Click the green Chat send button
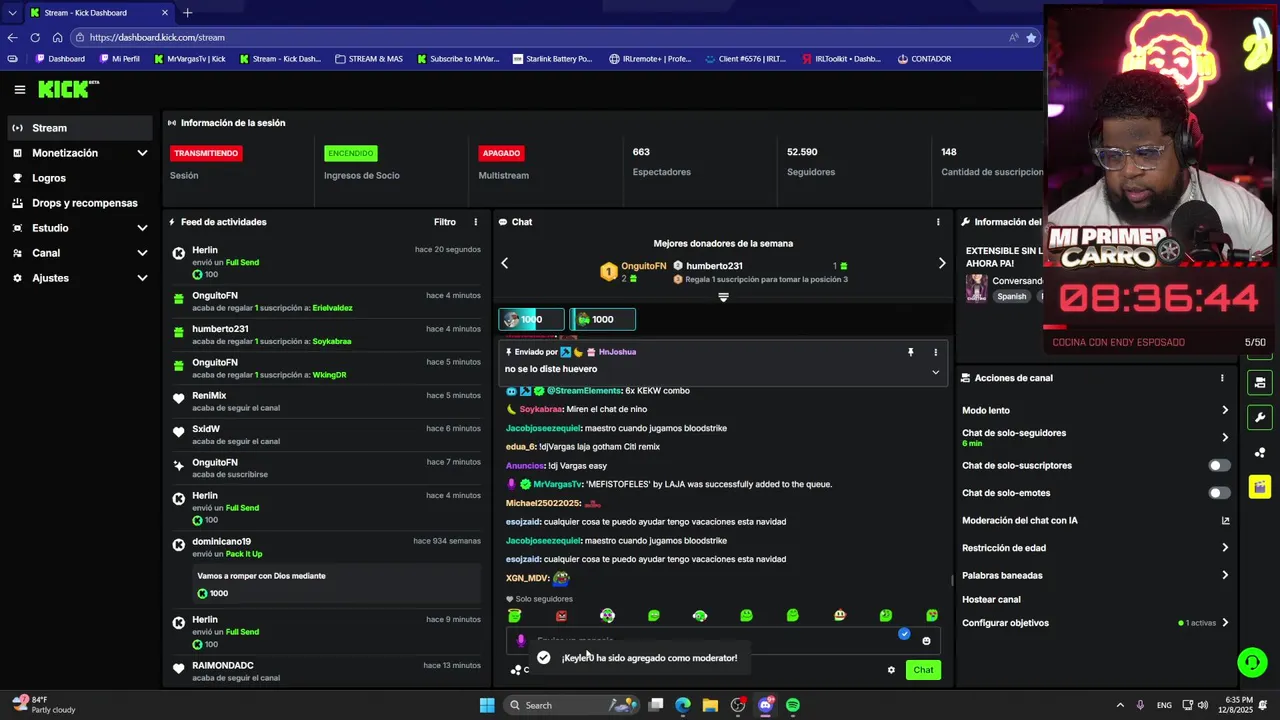 click(923, 670)
